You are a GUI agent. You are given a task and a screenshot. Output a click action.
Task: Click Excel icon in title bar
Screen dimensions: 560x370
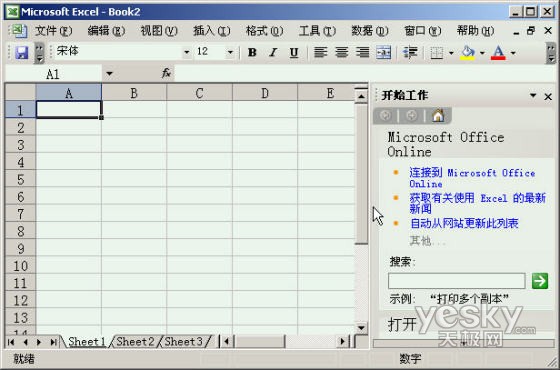tap(12, 12)
